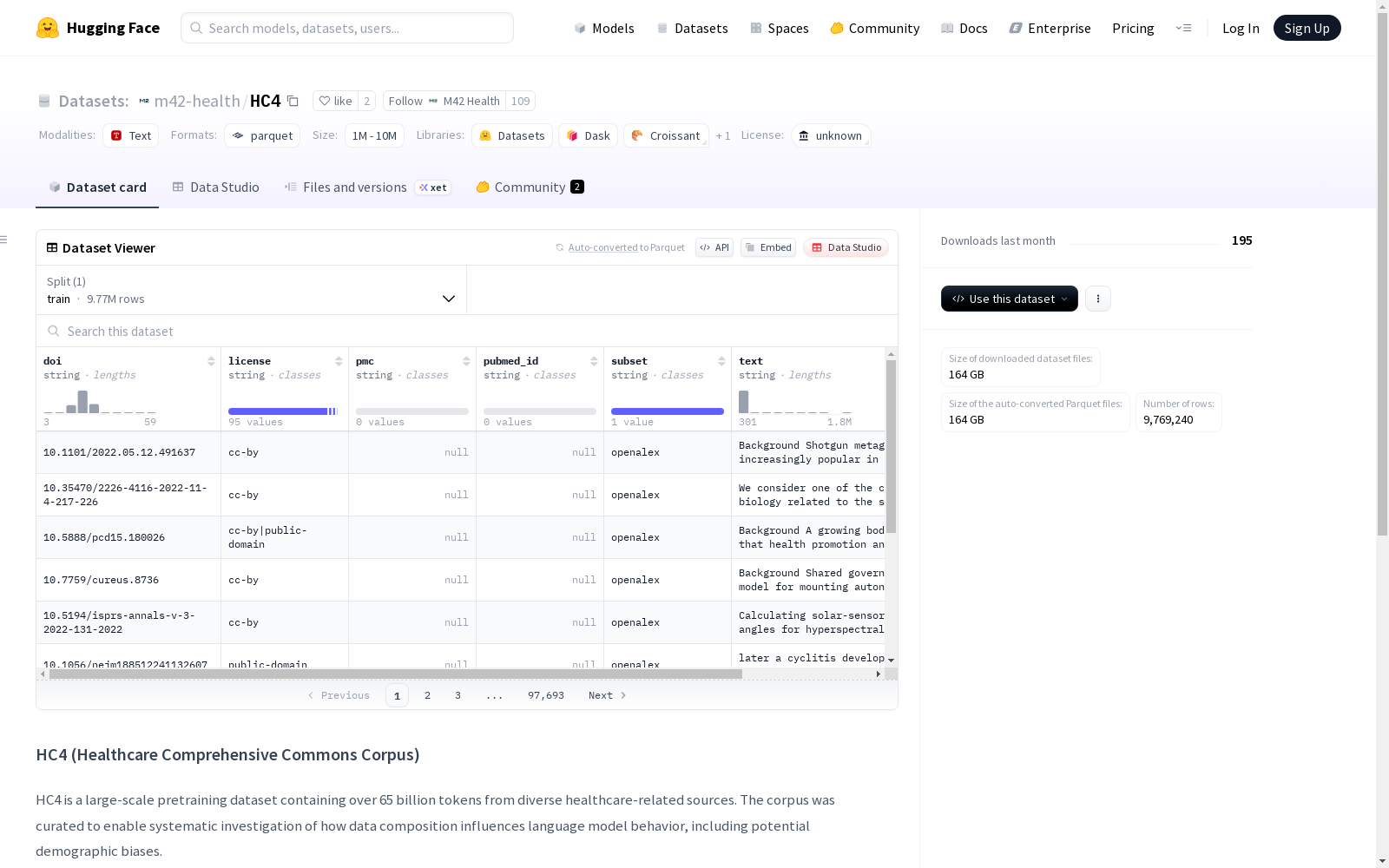Focus the search models and datasets field
Viewport: 1389px width, 868px height.
point(347,28)
